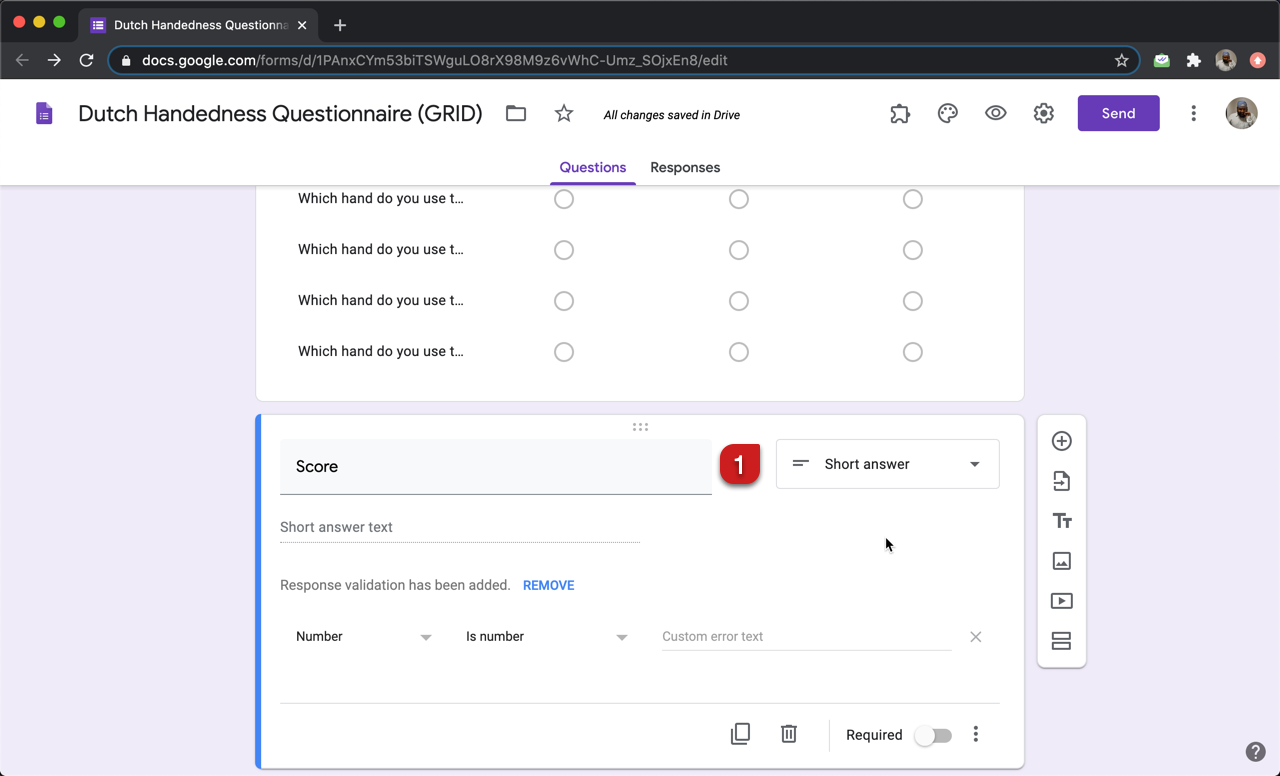Select last radio button in bottom grid row
This screenshot has height=776, width=1280.
[x=912, y=352]
